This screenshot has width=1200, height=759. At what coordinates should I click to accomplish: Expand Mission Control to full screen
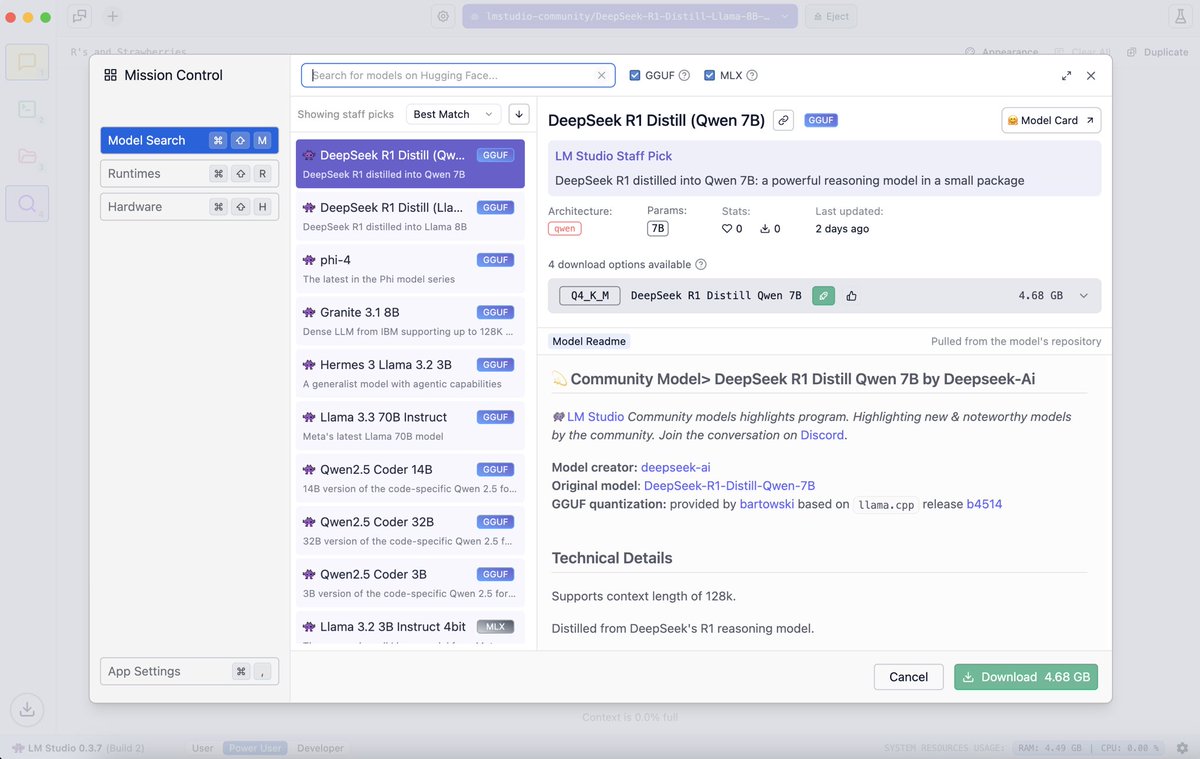point(1066,75)
